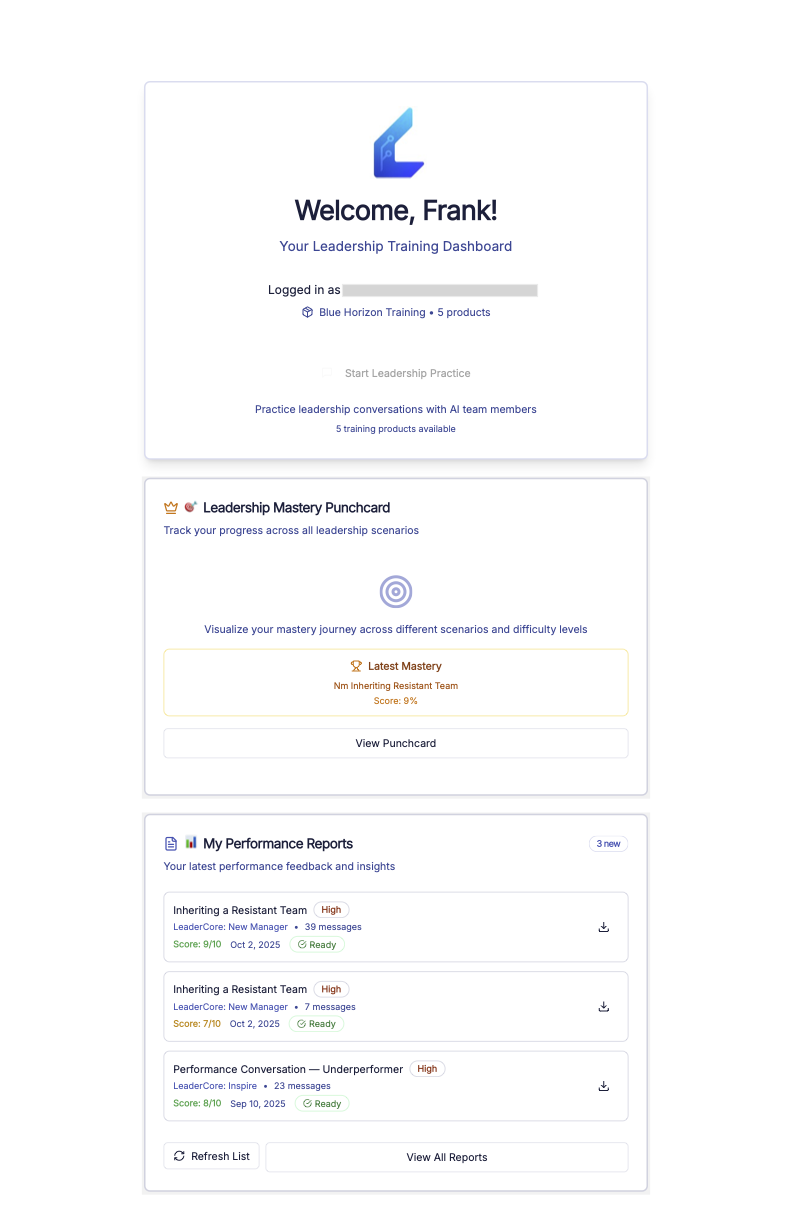Click the crown icon in the Punchcard header
The height and width of the screenshot is (1224, 792).
(x=170, y=507)
